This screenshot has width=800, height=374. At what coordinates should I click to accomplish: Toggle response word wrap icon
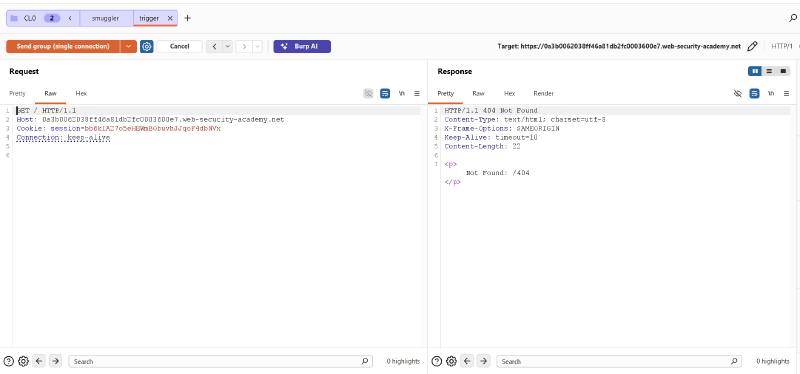[755, 93]
